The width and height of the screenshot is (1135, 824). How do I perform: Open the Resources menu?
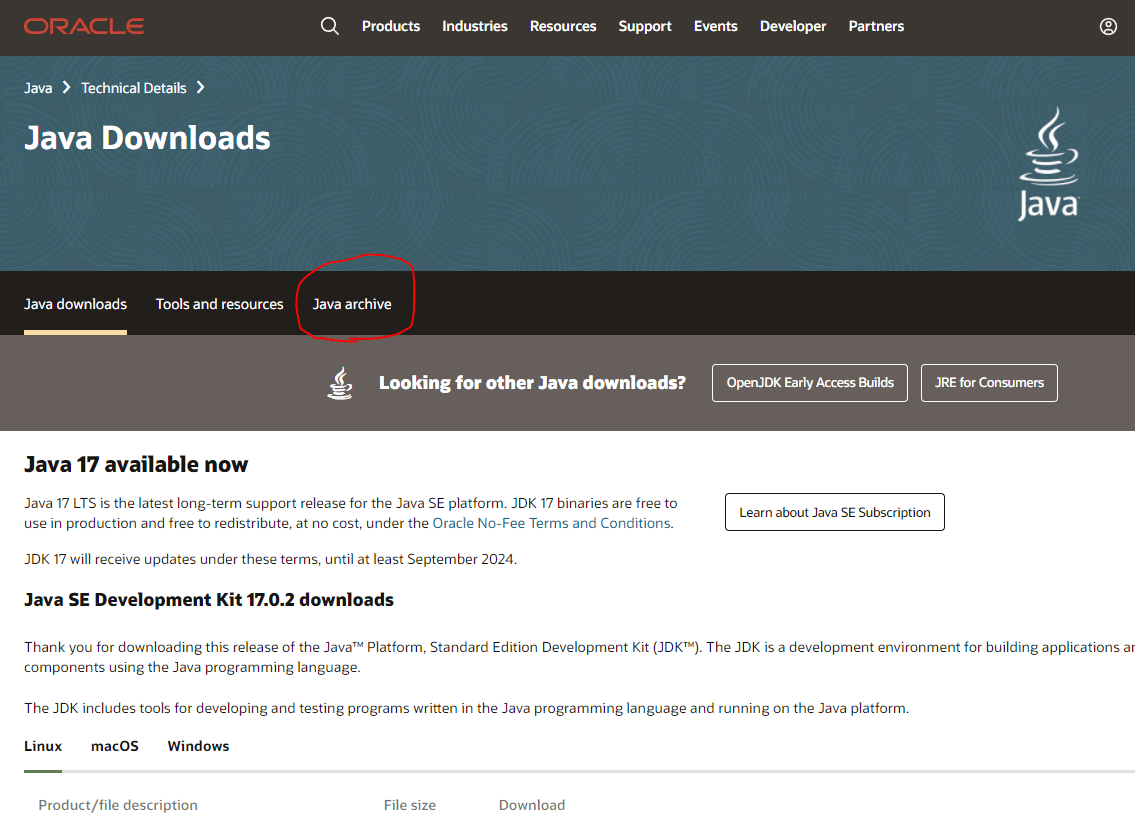563,26
